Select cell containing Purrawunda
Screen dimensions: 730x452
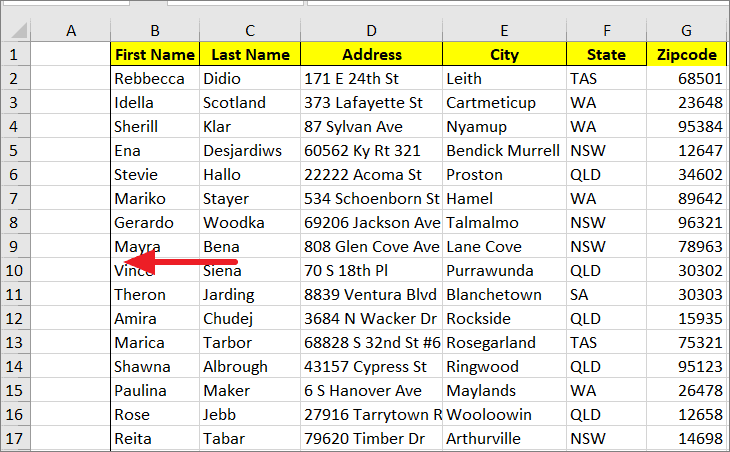point(504,270)
